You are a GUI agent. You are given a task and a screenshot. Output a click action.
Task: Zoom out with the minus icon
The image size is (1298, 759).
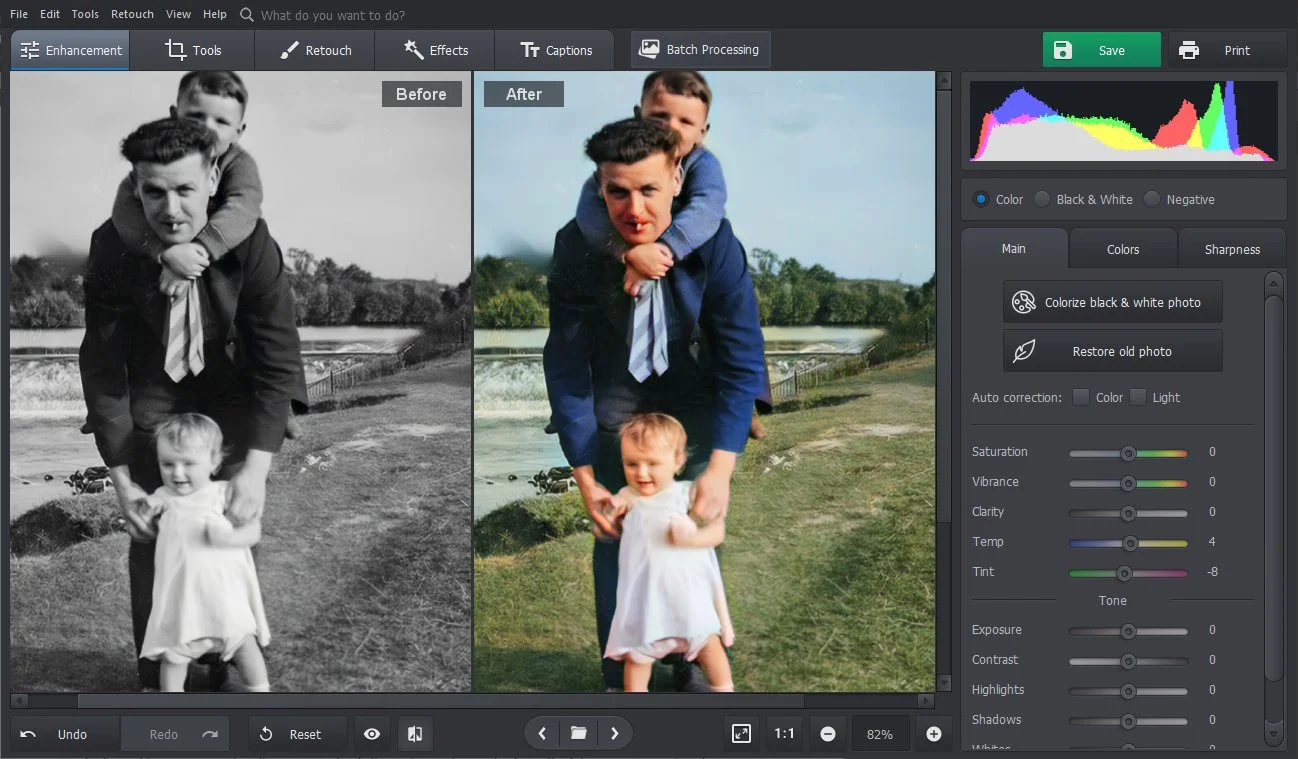[828, 734]
